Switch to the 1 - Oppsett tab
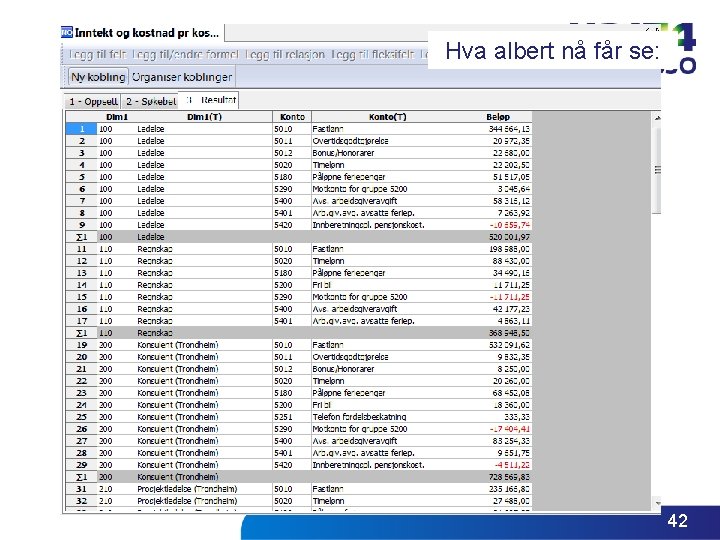The image size is (720, 540). click(93, 101)
